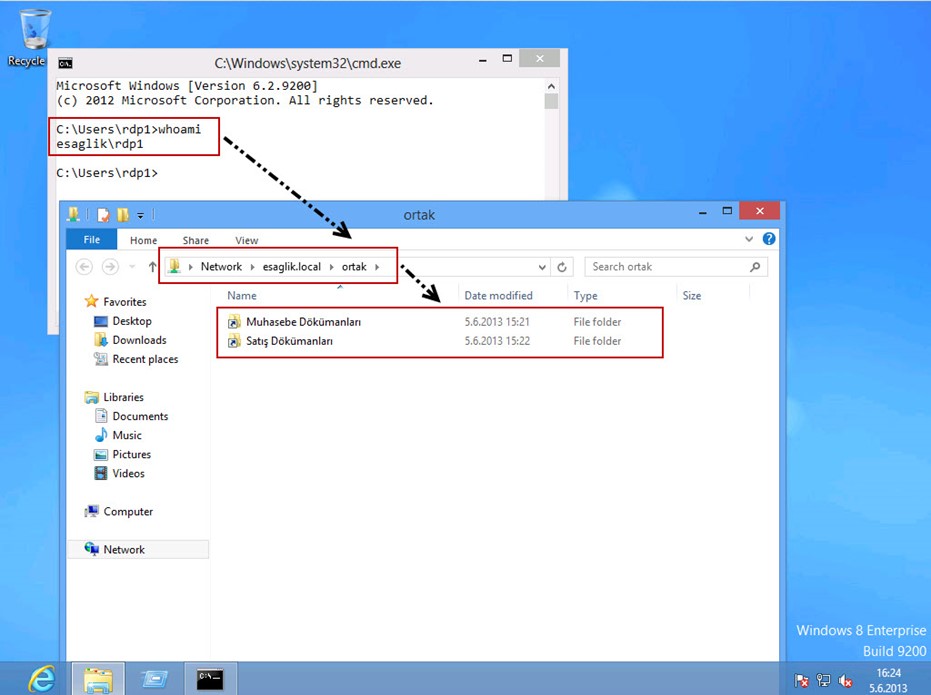Open Explorer Help question mark icon

769,239
